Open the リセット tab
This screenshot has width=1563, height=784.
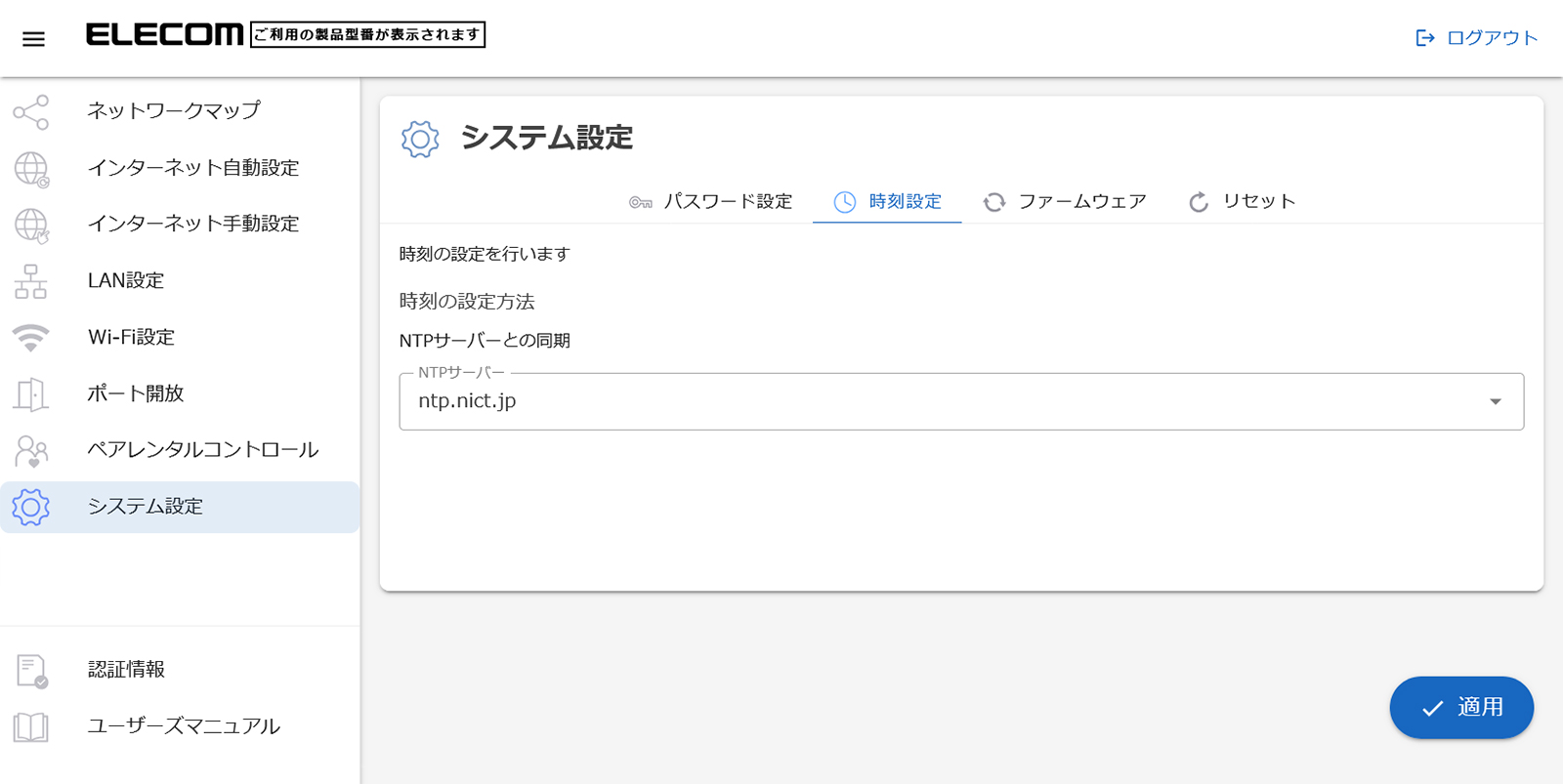click(1242, 202)
